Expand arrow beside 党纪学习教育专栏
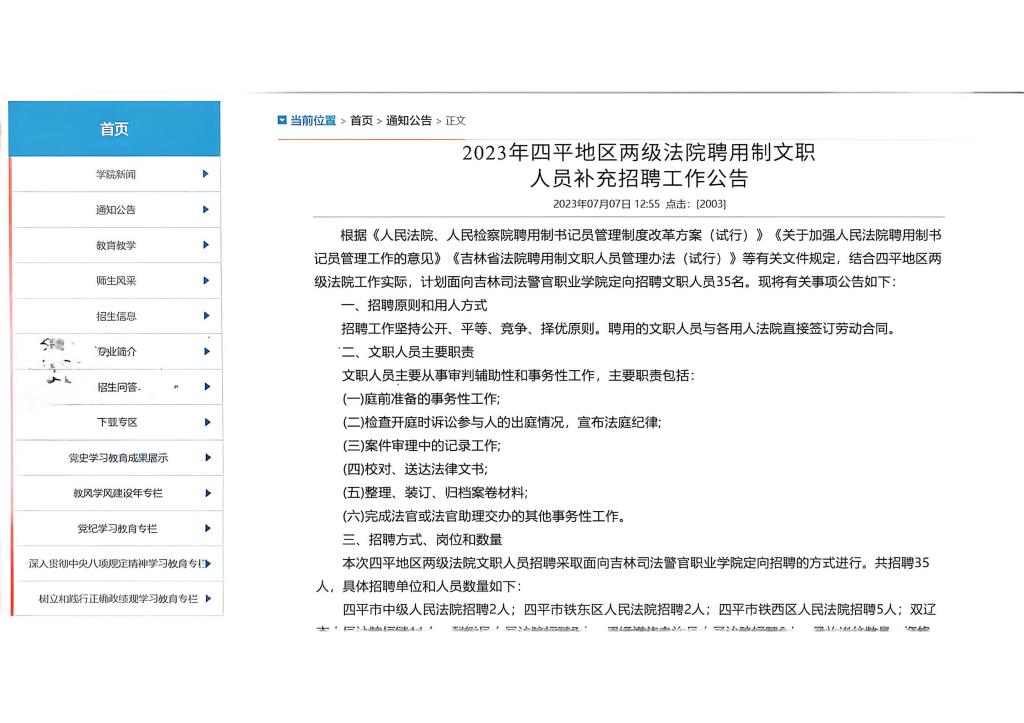Viewport: 1024px width, 723px height. 208,528
